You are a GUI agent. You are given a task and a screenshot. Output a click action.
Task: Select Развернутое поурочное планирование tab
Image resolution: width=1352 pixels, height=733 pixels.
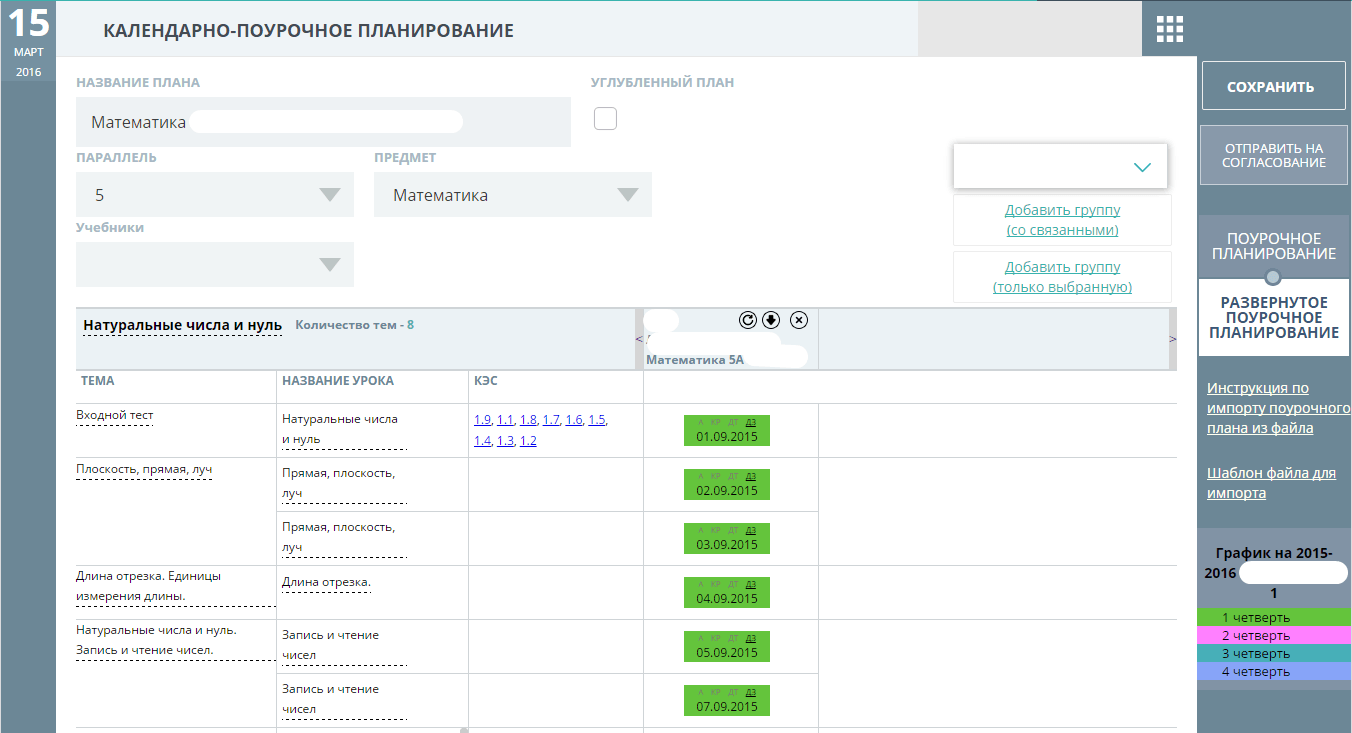[x=1273, y=317]
